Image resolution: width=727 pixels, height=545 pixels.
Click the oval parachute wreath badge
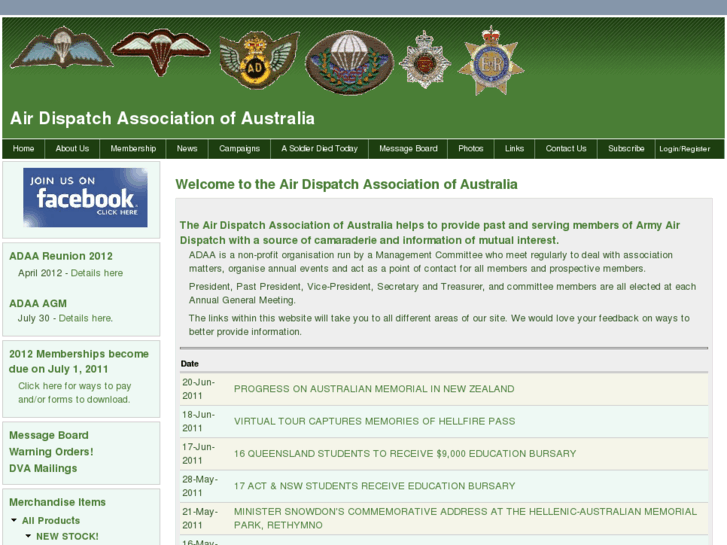click(349, 63)
